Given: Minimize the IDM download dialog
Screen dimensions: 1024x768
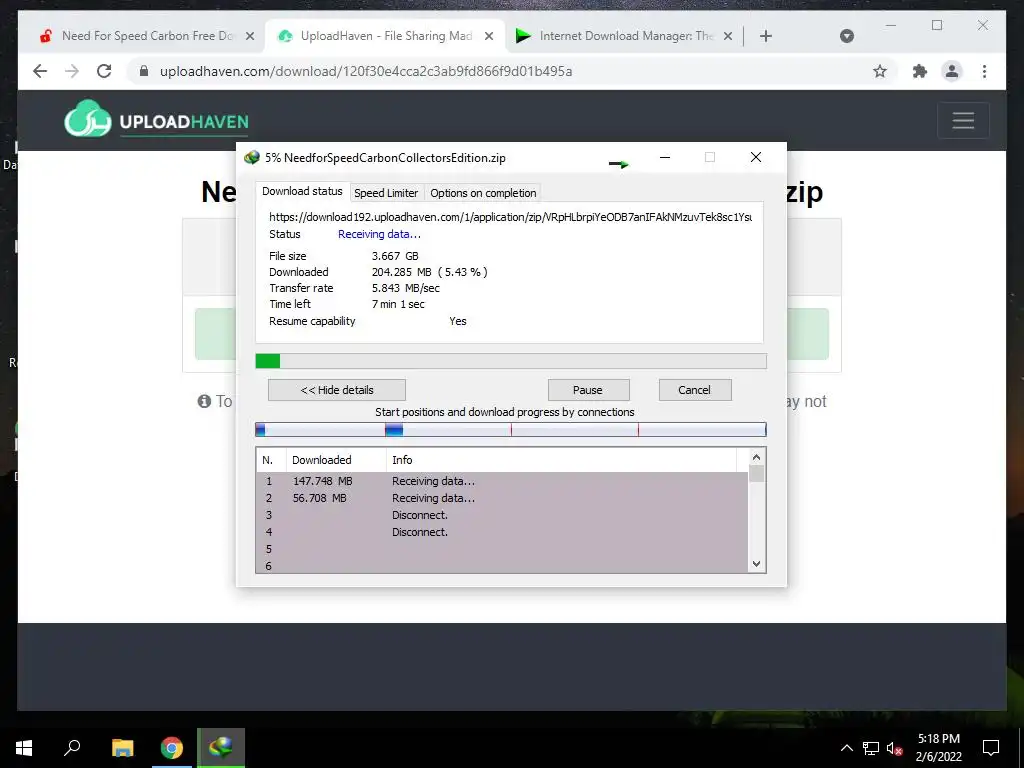Looking at the screenshot, I should click(x=665, y=157).
